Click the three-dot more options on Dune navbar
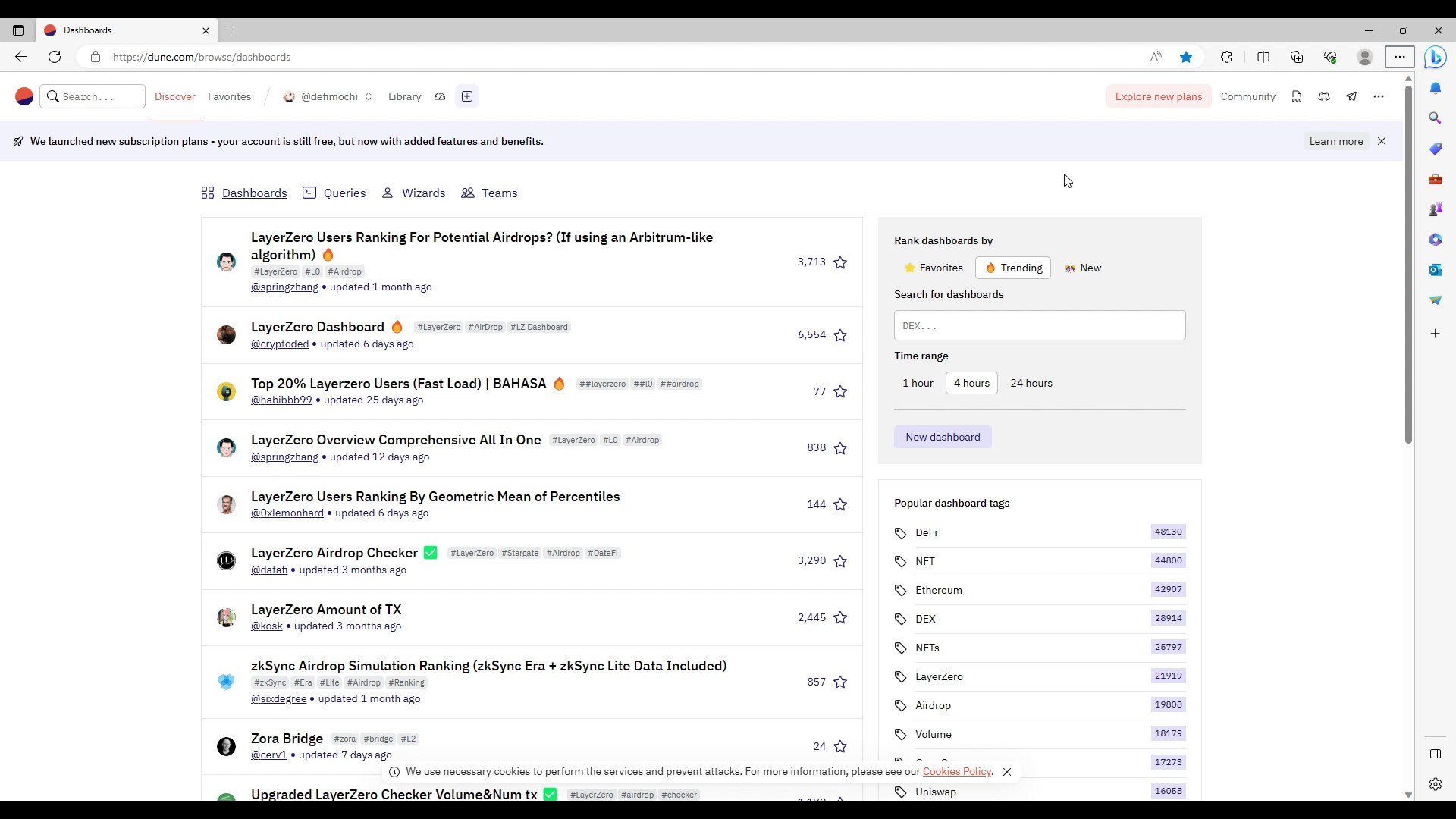 pyautogui.click(x=1379, y=96)
